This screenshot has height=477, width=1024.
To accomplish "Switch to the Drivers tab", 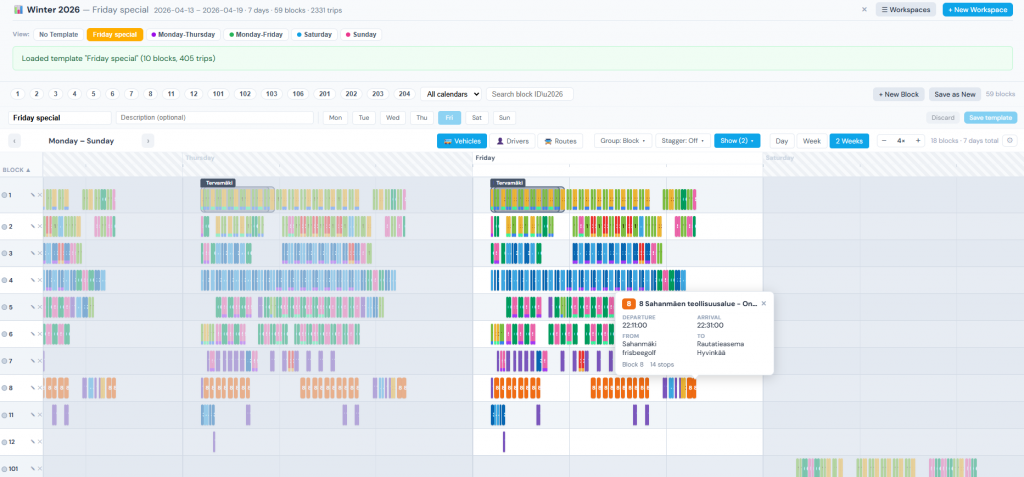I will tap(512, 141).
